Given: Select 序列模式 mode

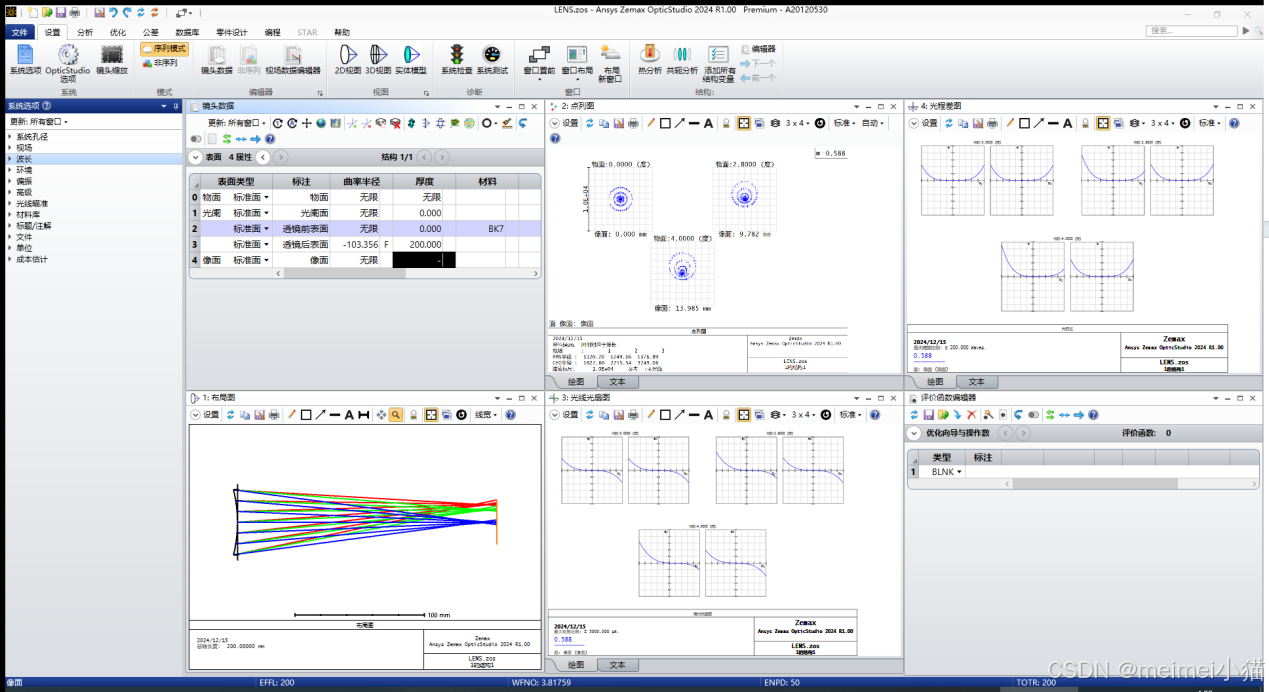Looking at the screenshot, I should 163,48.
